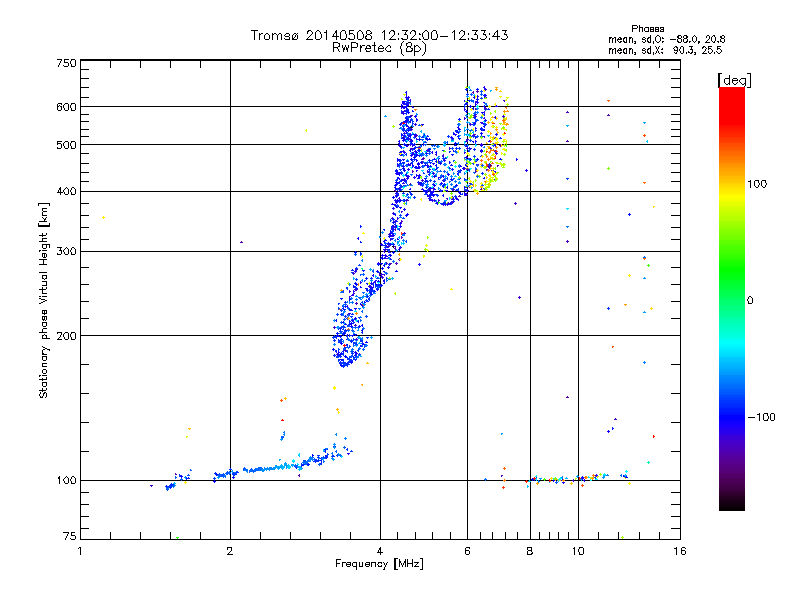The width and height of the screenshot is (800, 600).
Task: Click the 'Phases' header label
Action: pyautogui.click(x=647, y=29)
